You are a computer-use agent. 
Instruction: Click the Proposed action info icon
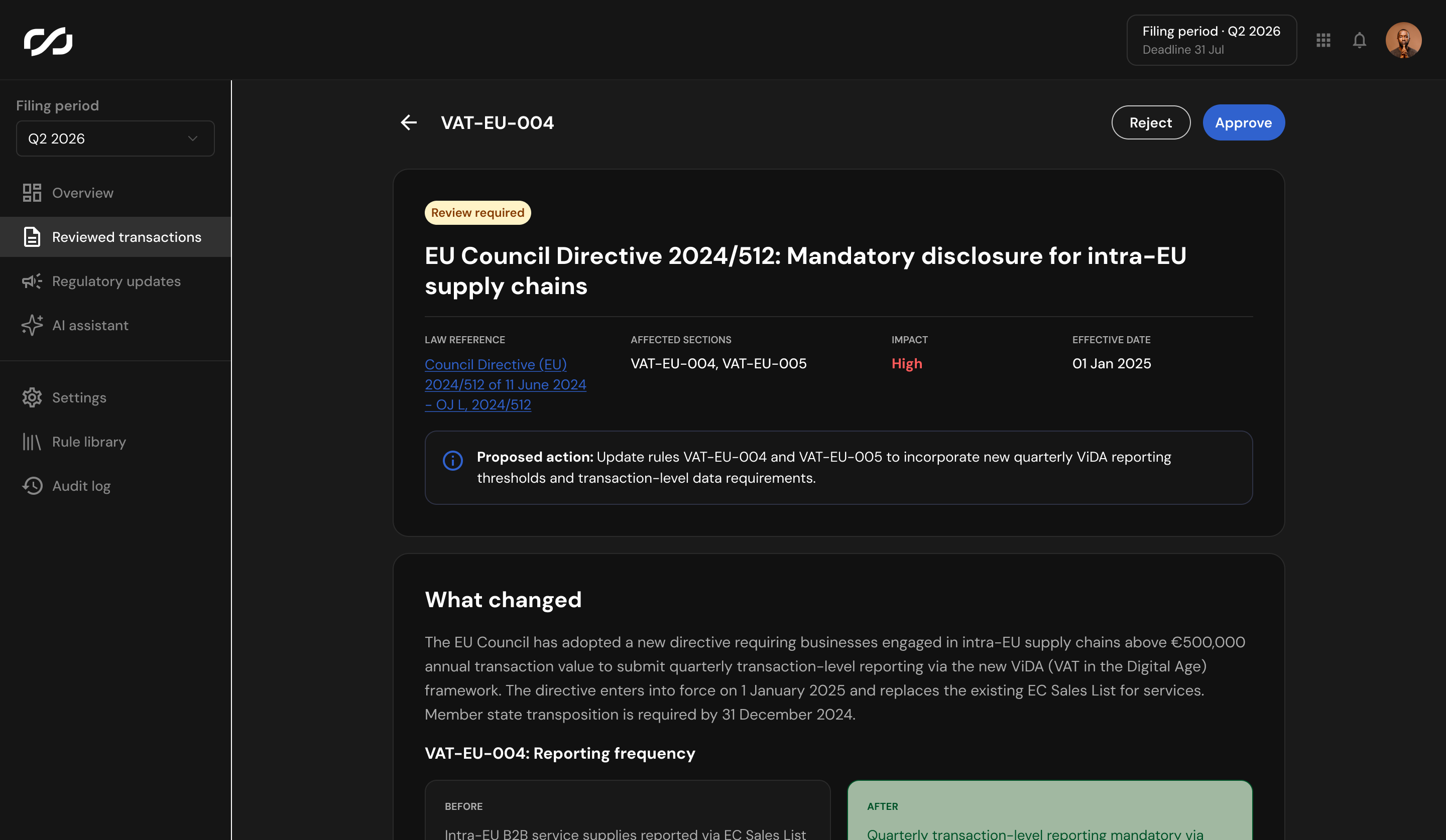pos(453,460)
